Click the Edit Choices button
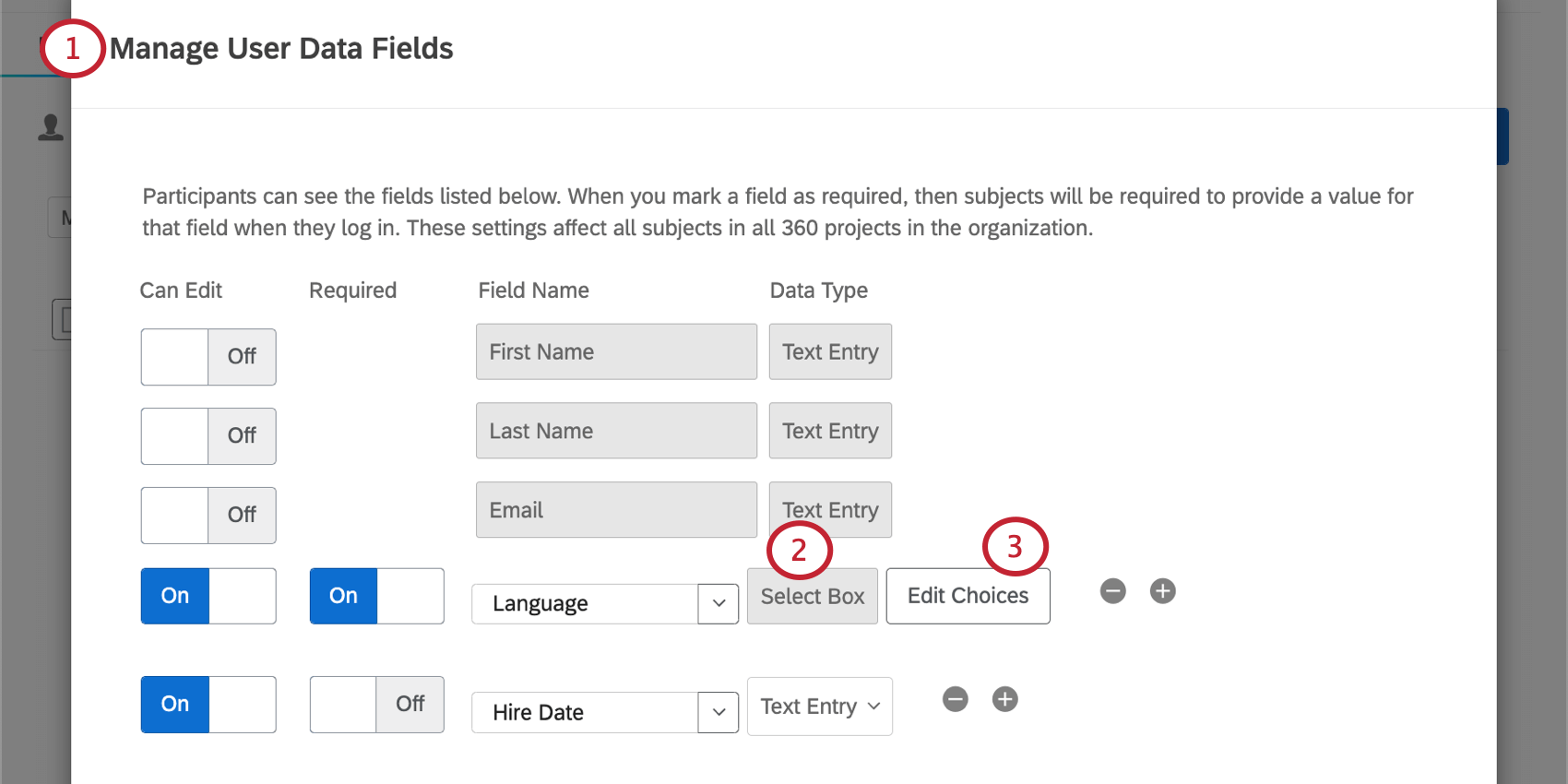1568x784 pixels. click(x=968, y=596)
